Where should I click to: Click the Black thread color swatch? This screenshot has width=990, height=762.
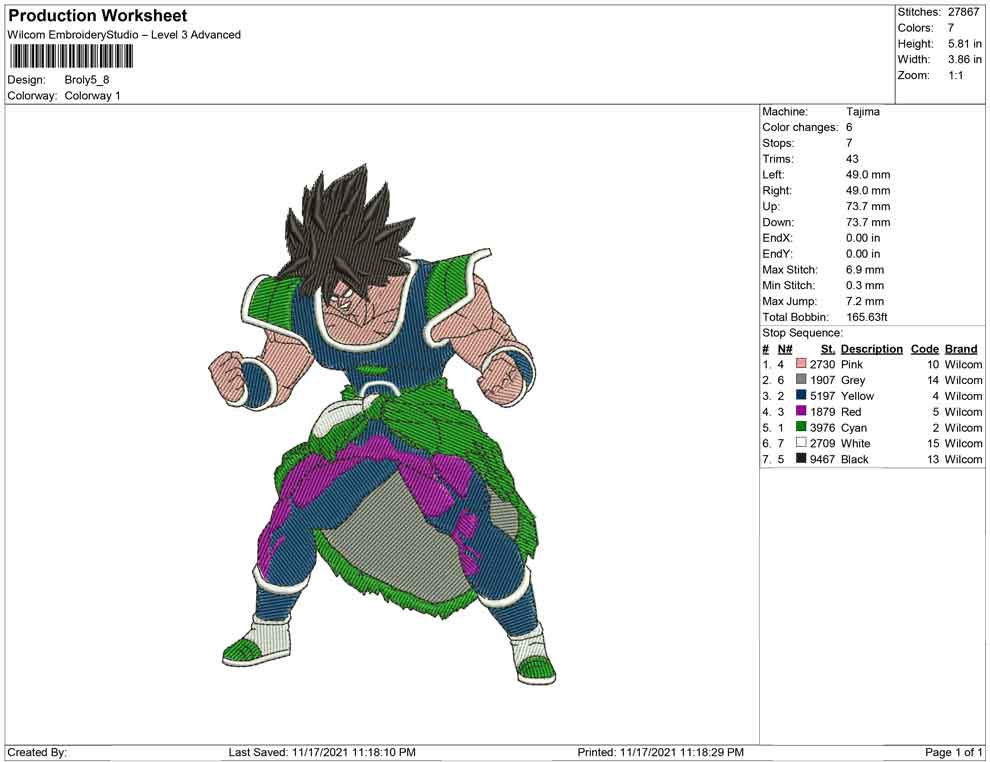tap(801, 458)
